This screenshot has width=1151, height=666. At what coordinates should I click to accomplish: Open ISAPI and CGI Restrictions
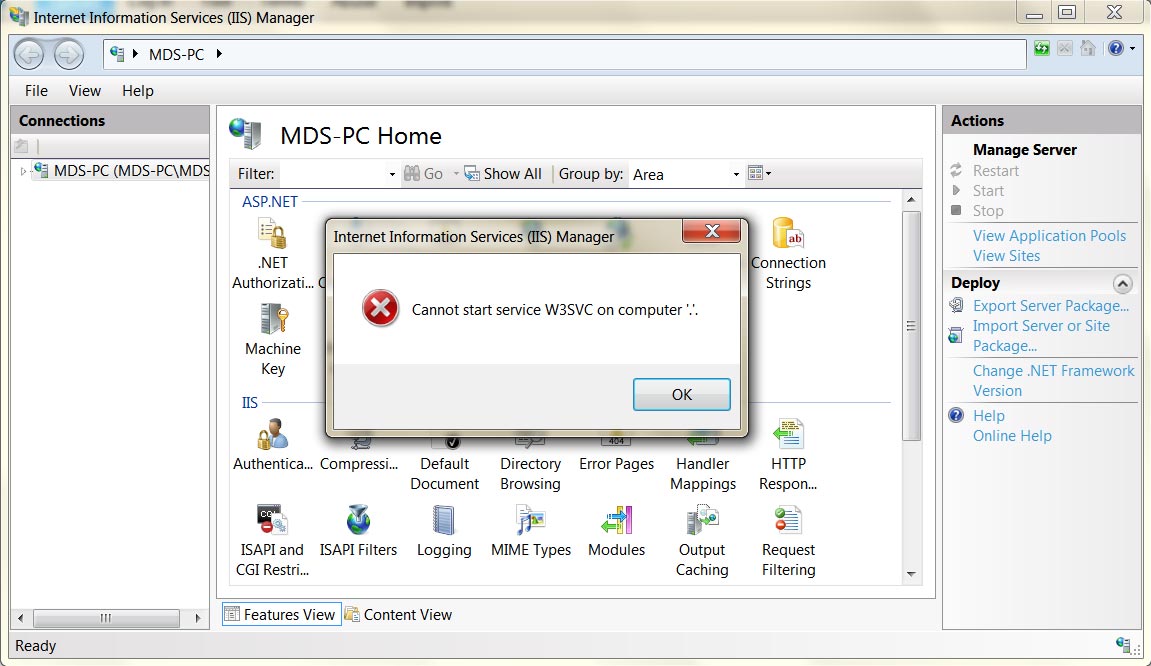(272, 540)
